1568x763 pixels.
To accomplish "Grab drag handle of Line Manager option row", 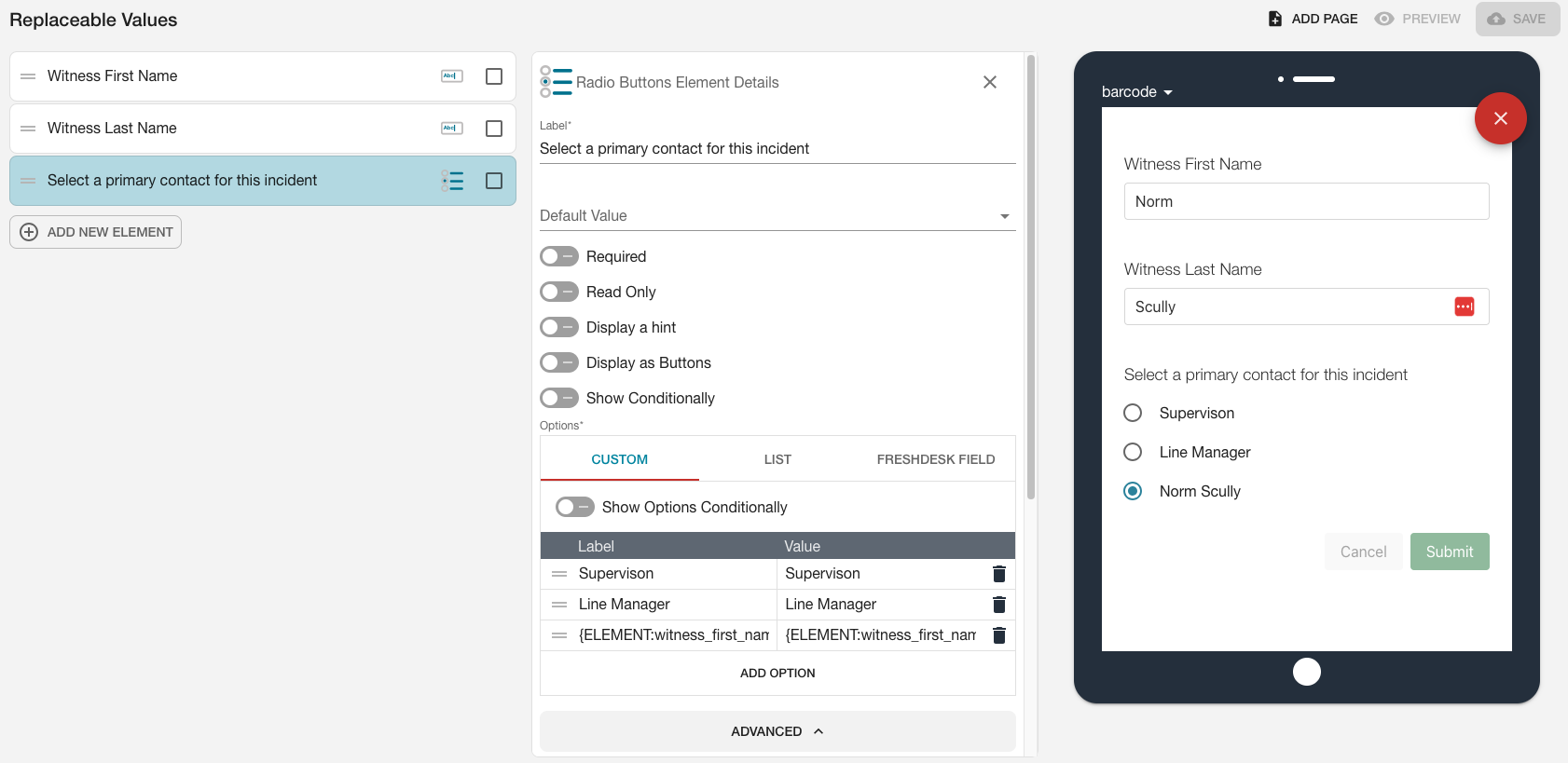I will pyautogui.click(x=559, y=605).
